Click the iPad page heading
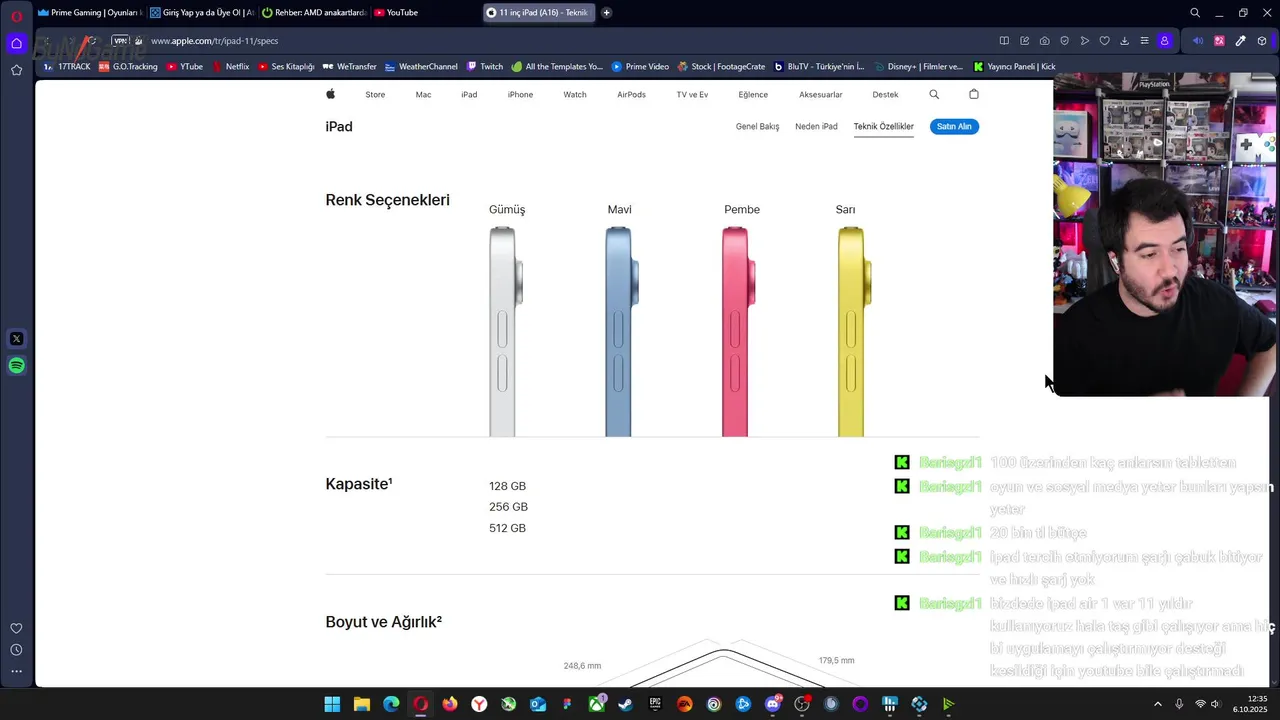1280x720 pixels. point(339,126)
